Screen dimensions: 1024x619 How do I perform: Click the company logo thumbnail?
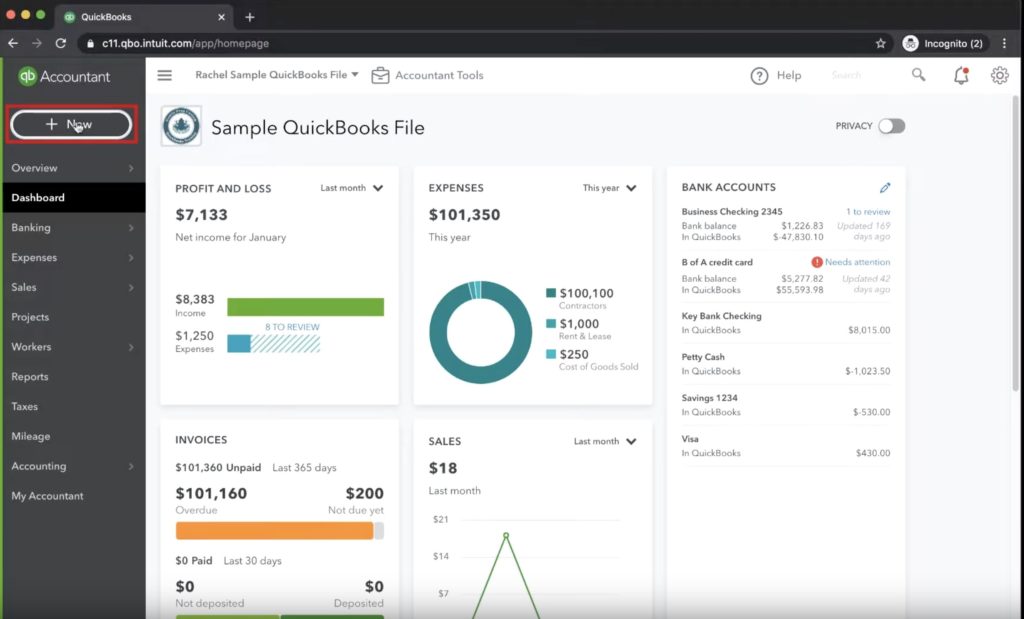pos(181,126)
